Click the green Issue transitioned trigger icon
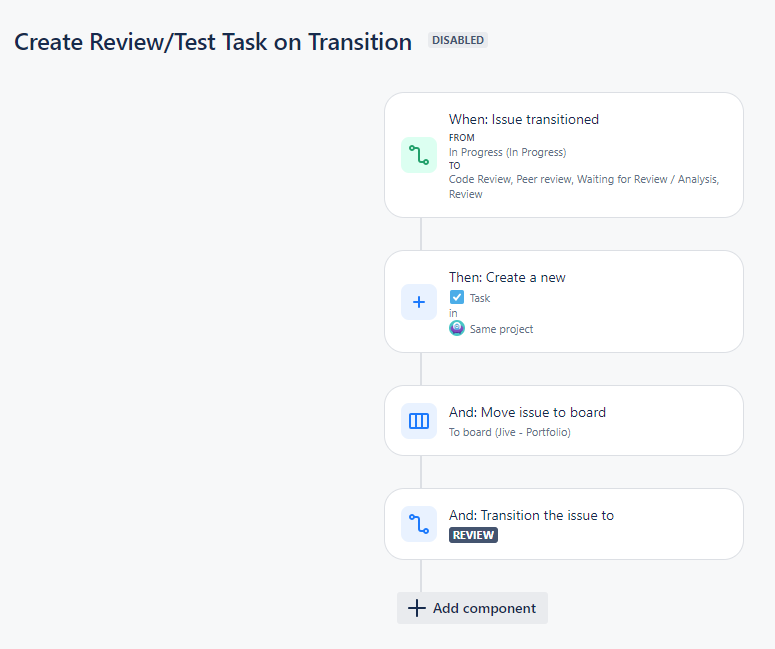The width and height of the screenshot is (775, 649). click(x=419, y=155)
